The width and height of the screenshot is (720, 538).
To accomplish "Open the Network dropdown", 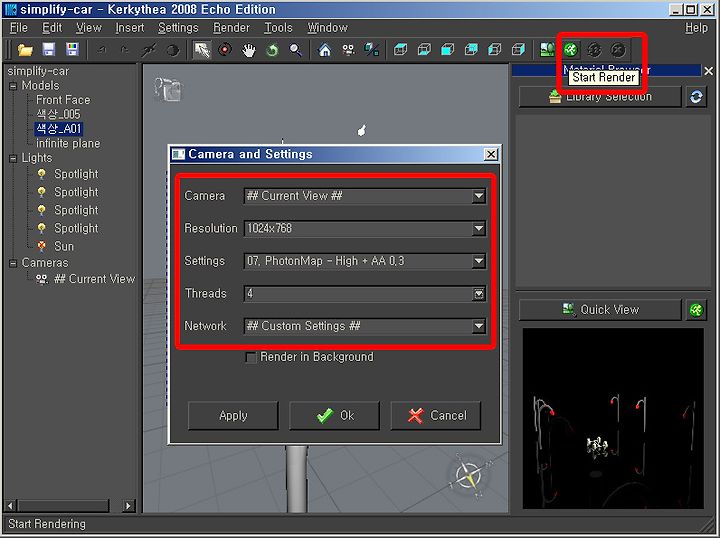I will click(478, 326).
